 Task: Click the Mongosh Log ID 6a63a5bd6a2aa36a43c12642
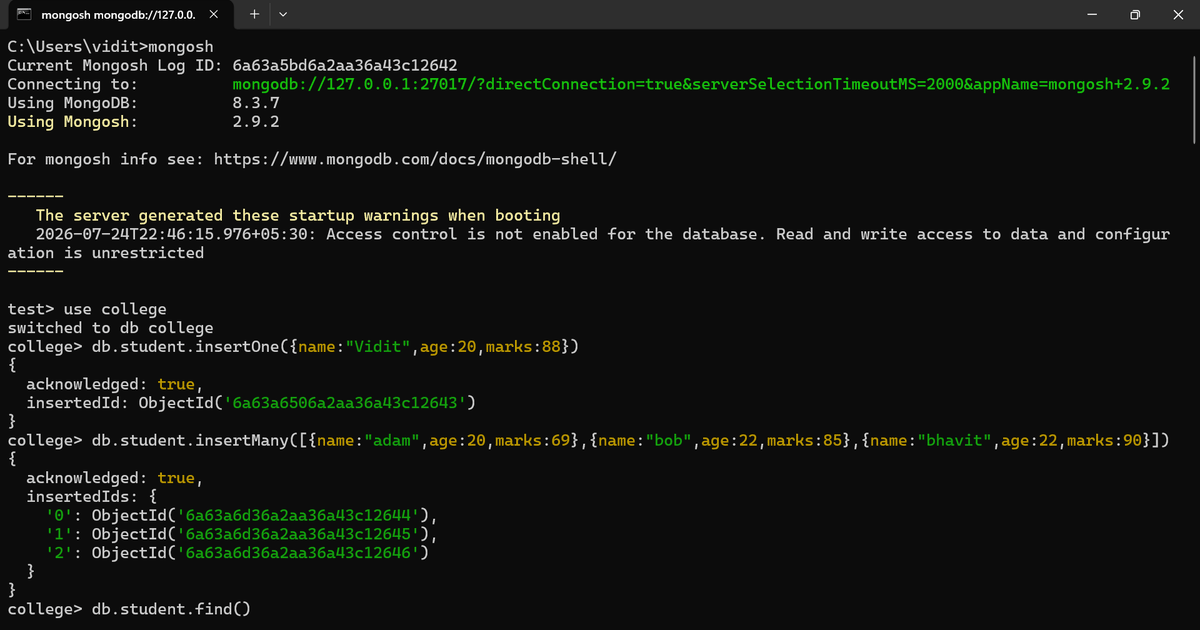coord(345,65)
